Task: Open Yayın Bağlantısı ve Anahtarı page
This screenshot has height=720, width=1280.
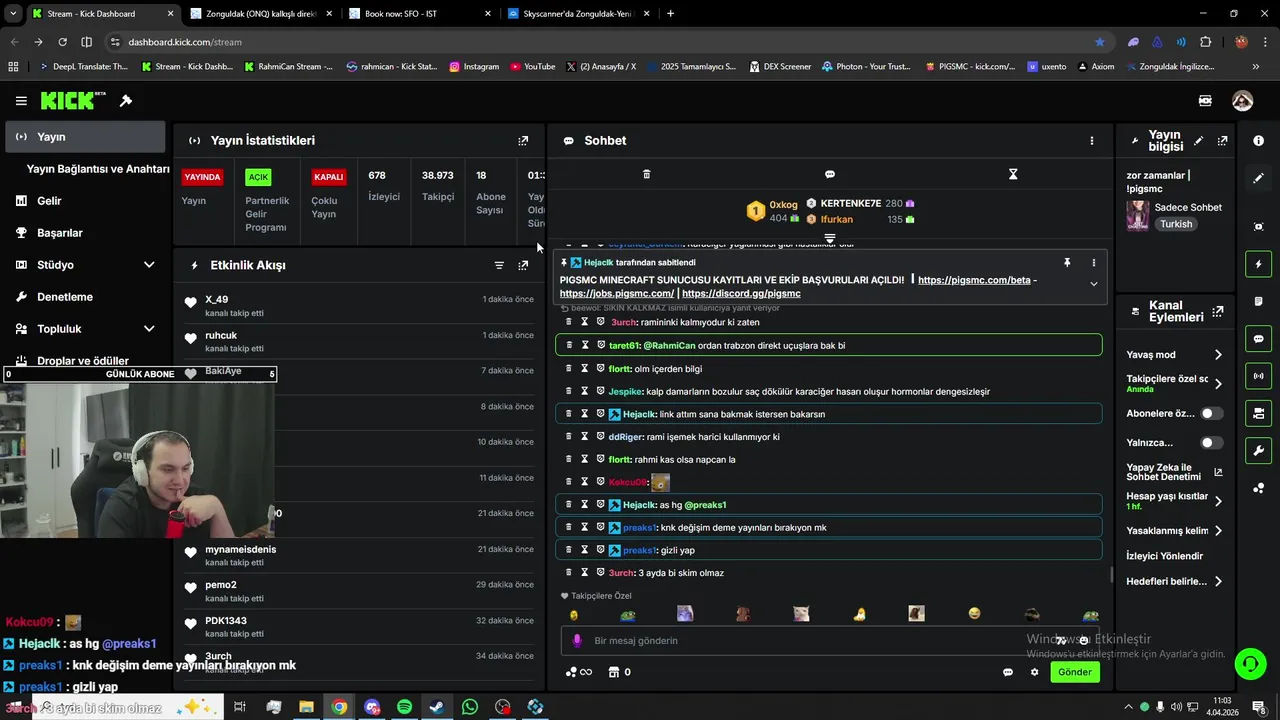Action: click(x=98, y=169)
